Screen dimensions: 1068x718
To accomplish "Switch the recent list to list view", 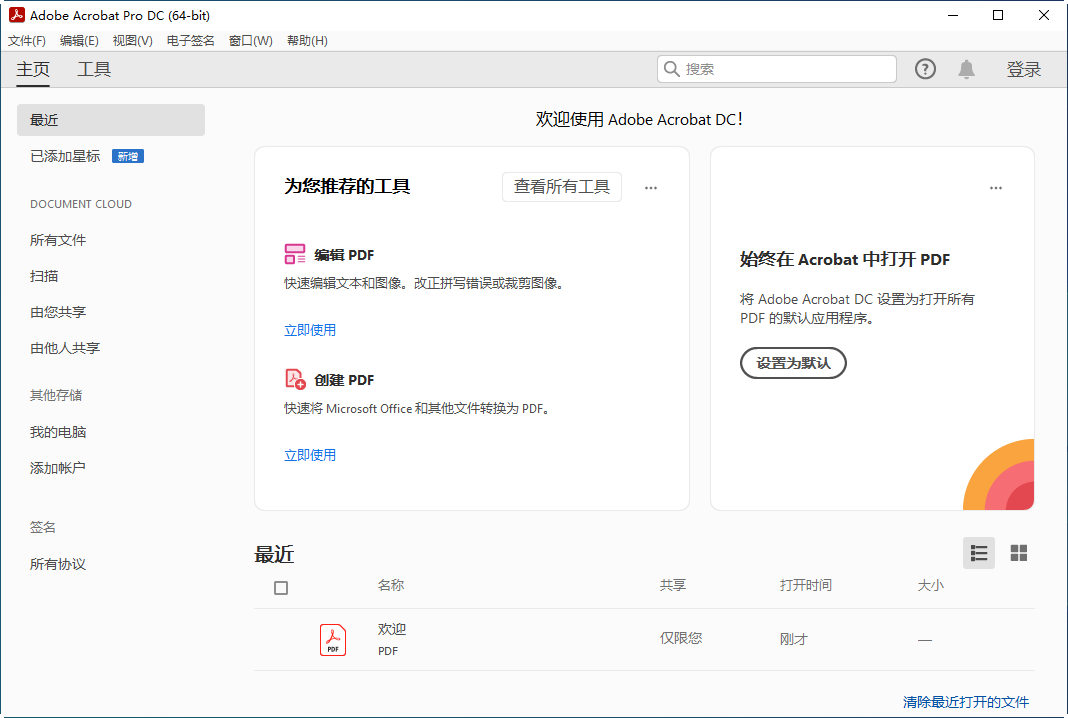I will [x=978, y=552].
